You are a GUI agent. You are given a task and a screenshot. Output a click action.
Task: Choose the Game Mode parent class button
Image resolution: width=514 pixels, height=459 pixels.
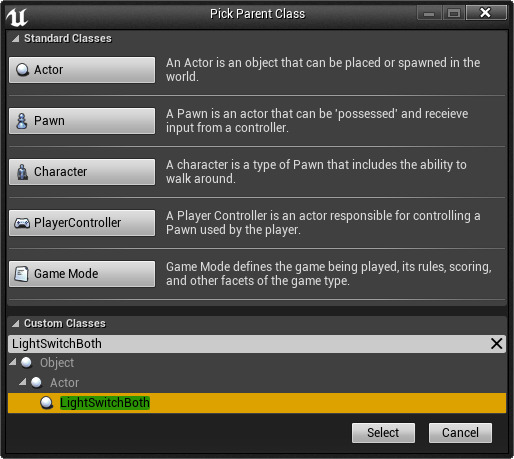coord(82,274)
